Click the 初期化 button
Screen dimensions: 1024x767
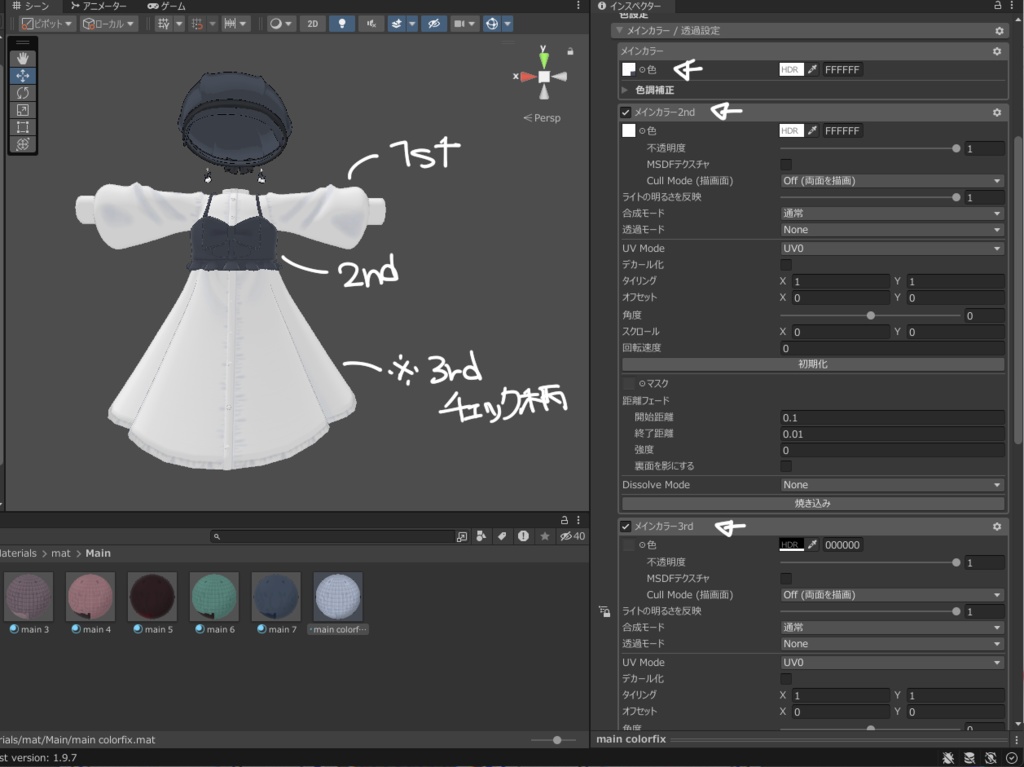click(x=812, y=364)
